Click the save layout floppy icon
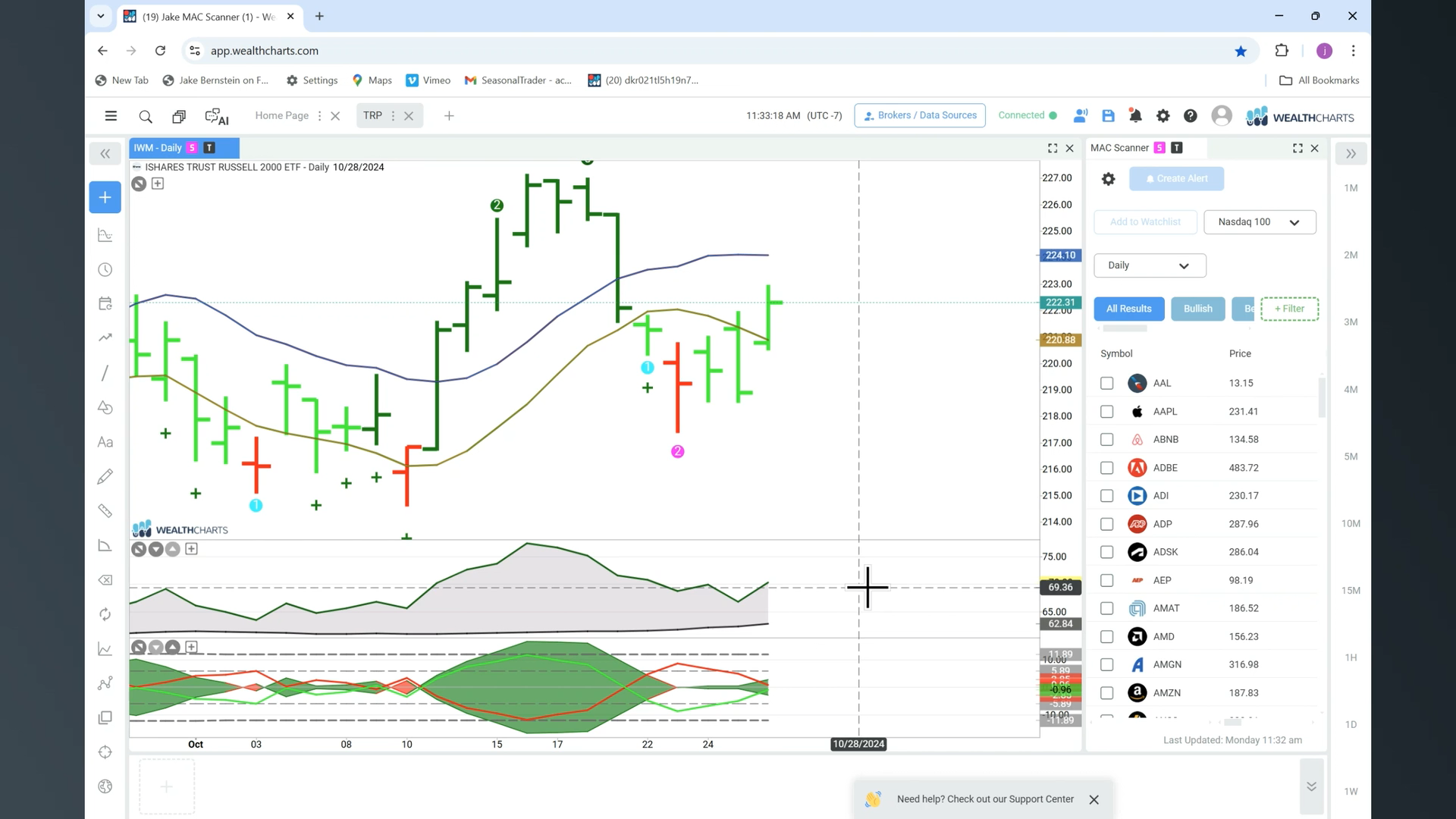Image resolution: width=1456 pixels, height=819 pixels. pos(1108,116)
